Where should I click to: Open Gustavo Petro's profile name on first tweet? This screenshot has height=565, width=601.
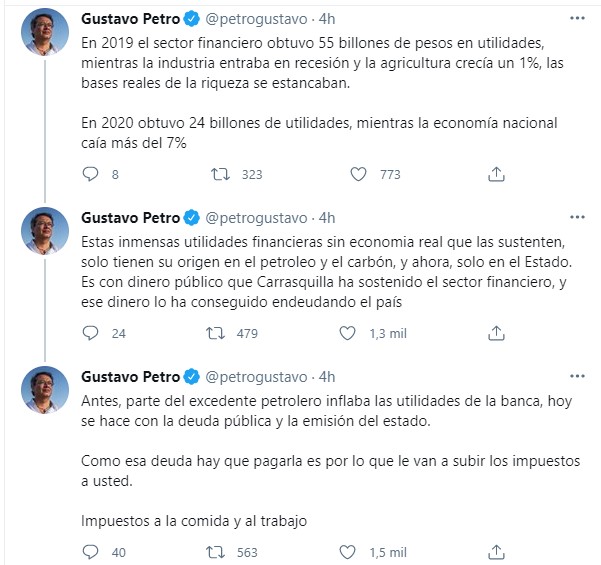click(129, 19)
